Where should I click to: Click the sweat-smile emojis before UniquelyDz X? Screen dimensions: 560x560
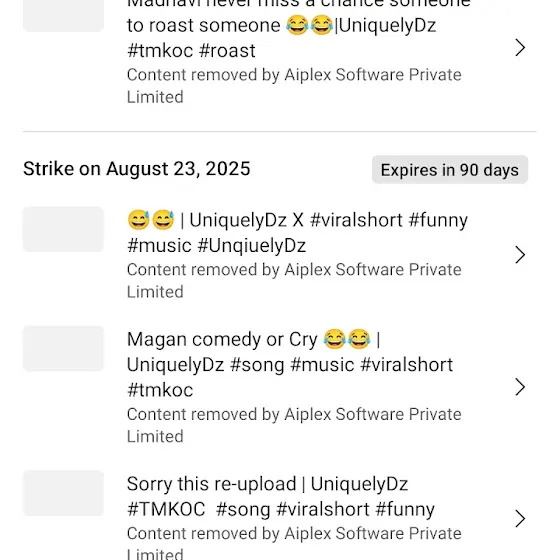click(x=151, y=220)
